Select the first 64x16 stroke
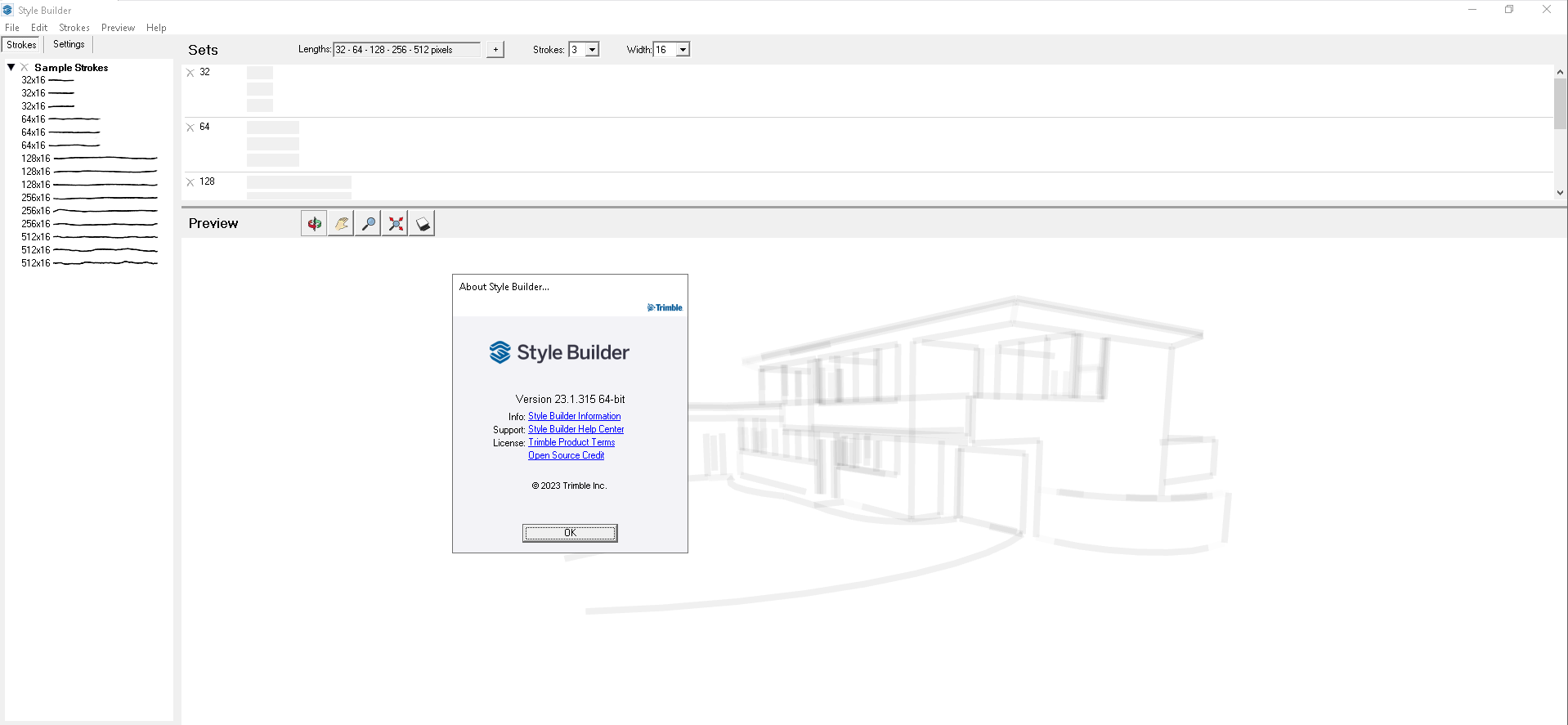 click(x=60, y=119)
